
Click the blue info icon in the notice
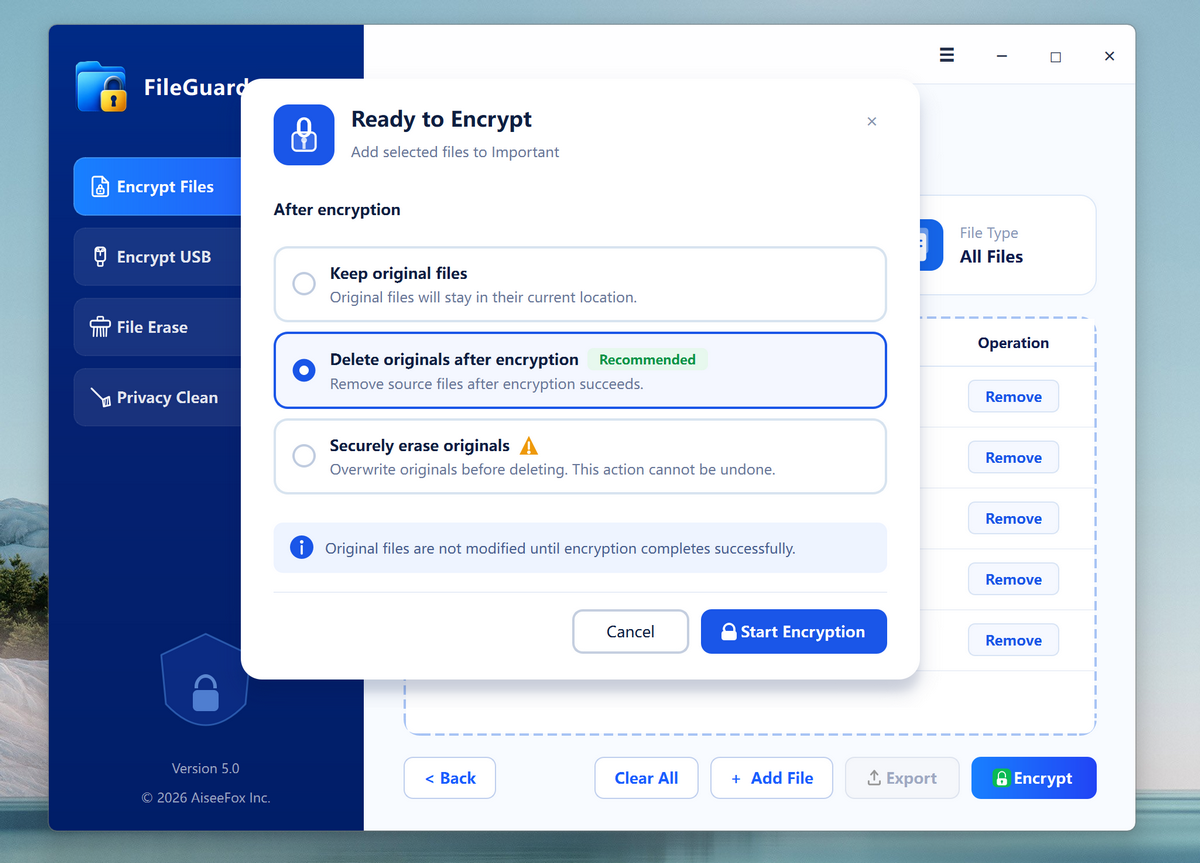pos(301,547)
